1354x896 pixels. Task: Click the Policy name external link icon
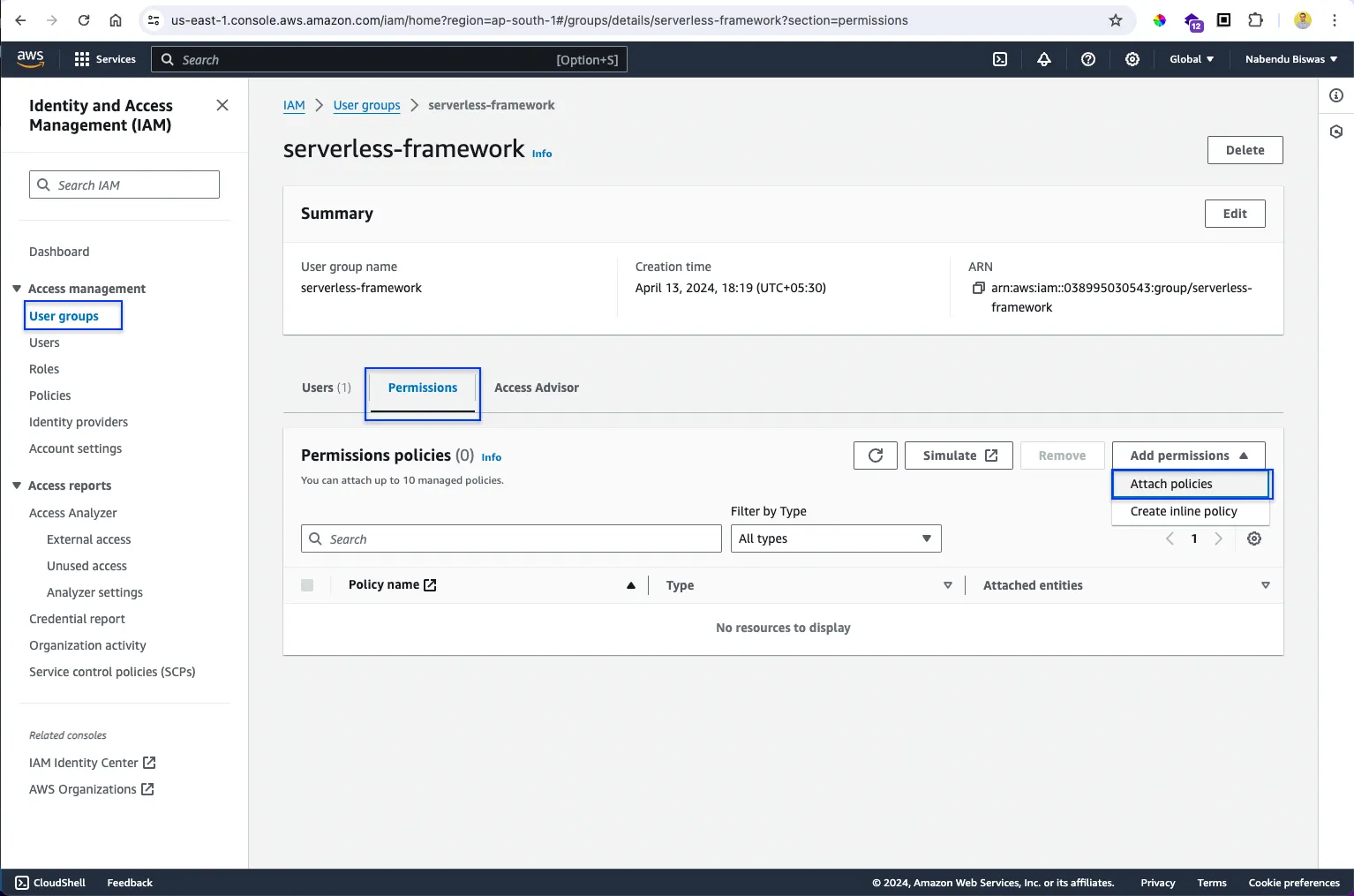pos(430,585)
